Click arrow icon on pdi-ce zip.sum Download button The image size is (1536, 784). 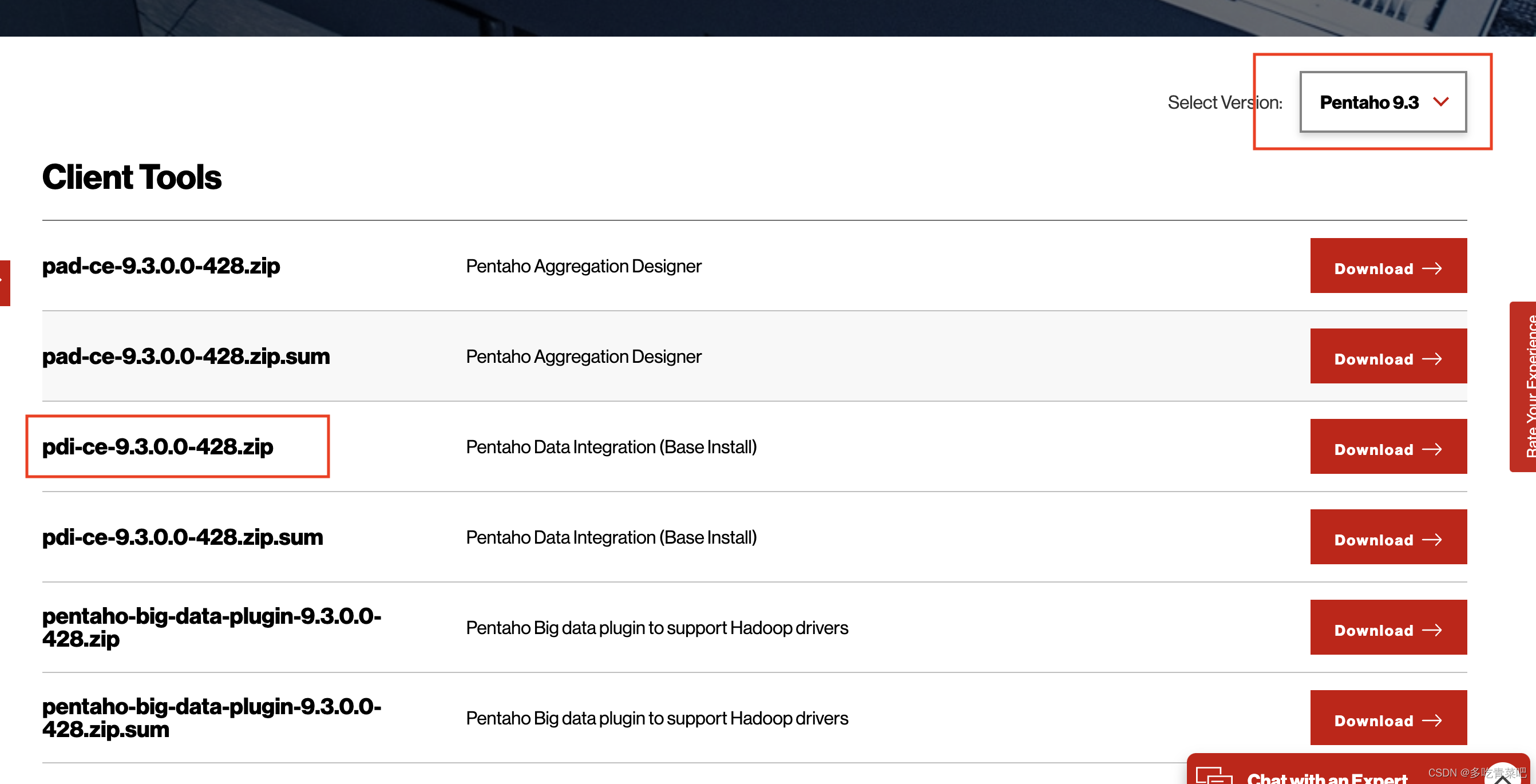(1432, 540)
